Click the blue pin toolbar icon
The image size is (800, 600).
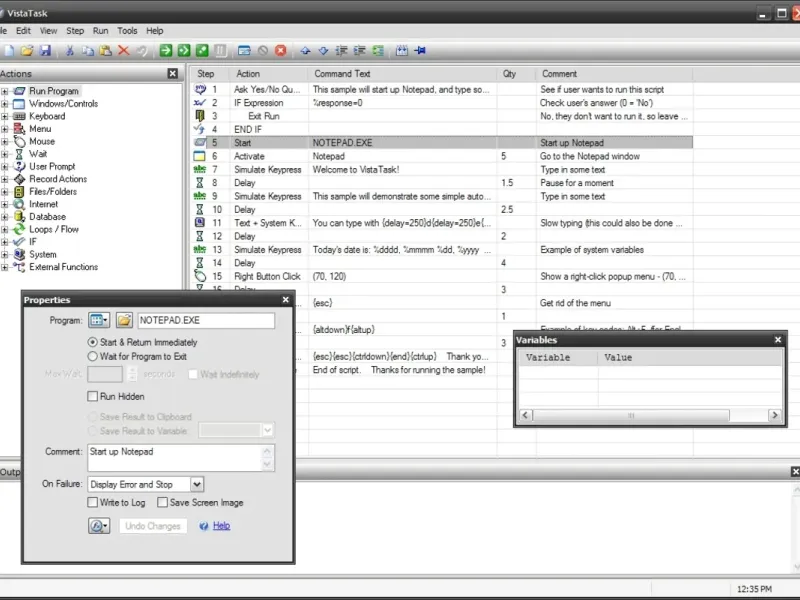[420, 51]
